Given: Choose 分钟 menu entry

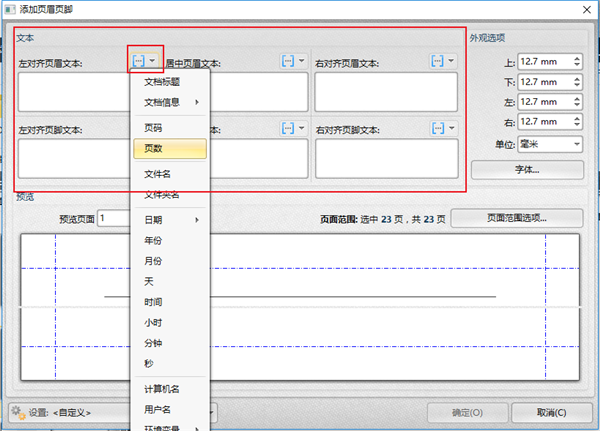Looking at the screenshot, I should pyautogui.click(x=170, y=343).
